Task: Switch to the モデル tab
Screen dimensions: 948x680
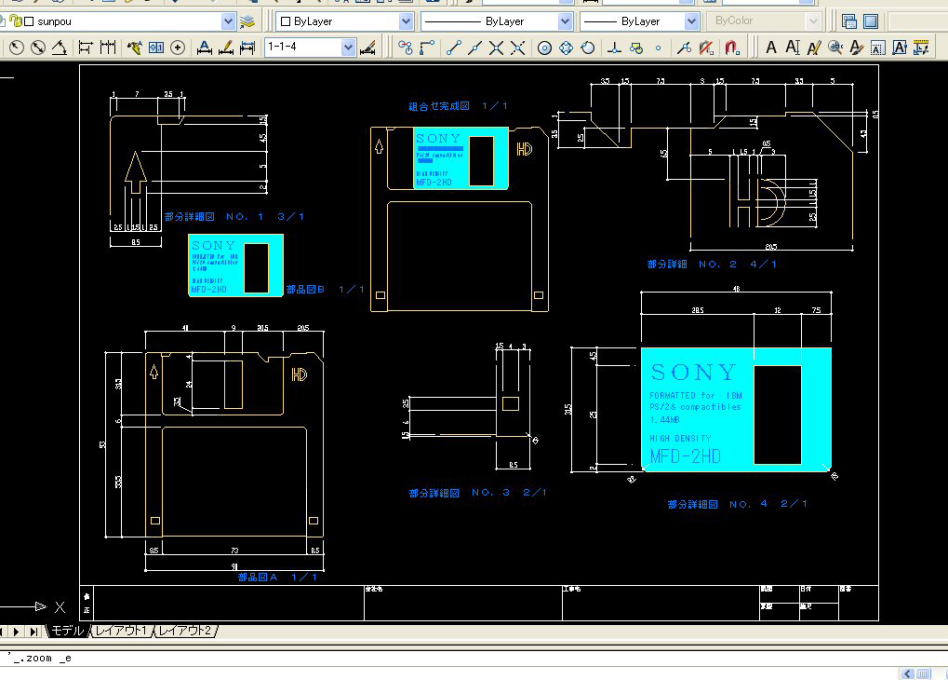Action: 67,631
